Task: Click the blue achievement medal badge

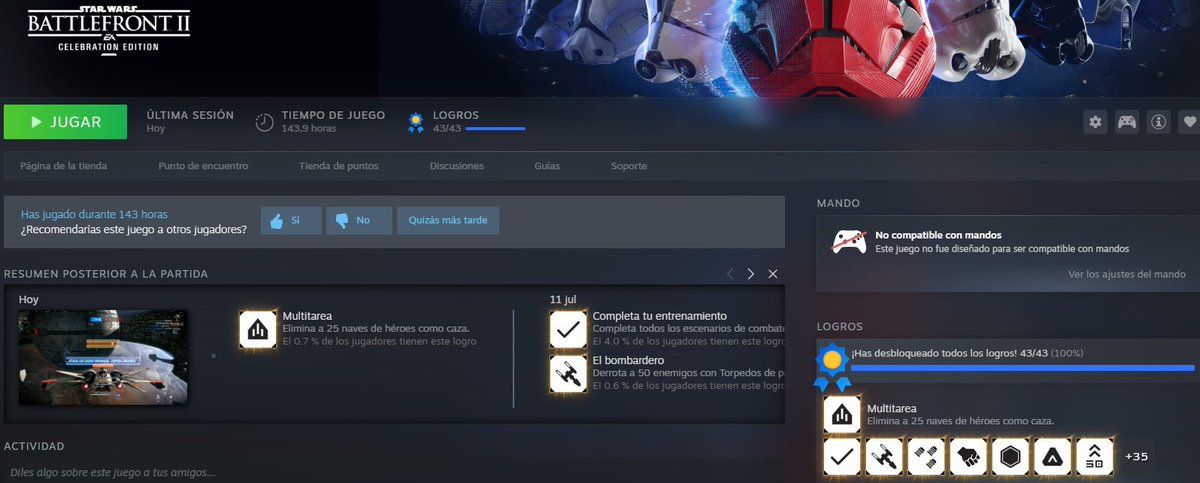Action: point(831,367)
